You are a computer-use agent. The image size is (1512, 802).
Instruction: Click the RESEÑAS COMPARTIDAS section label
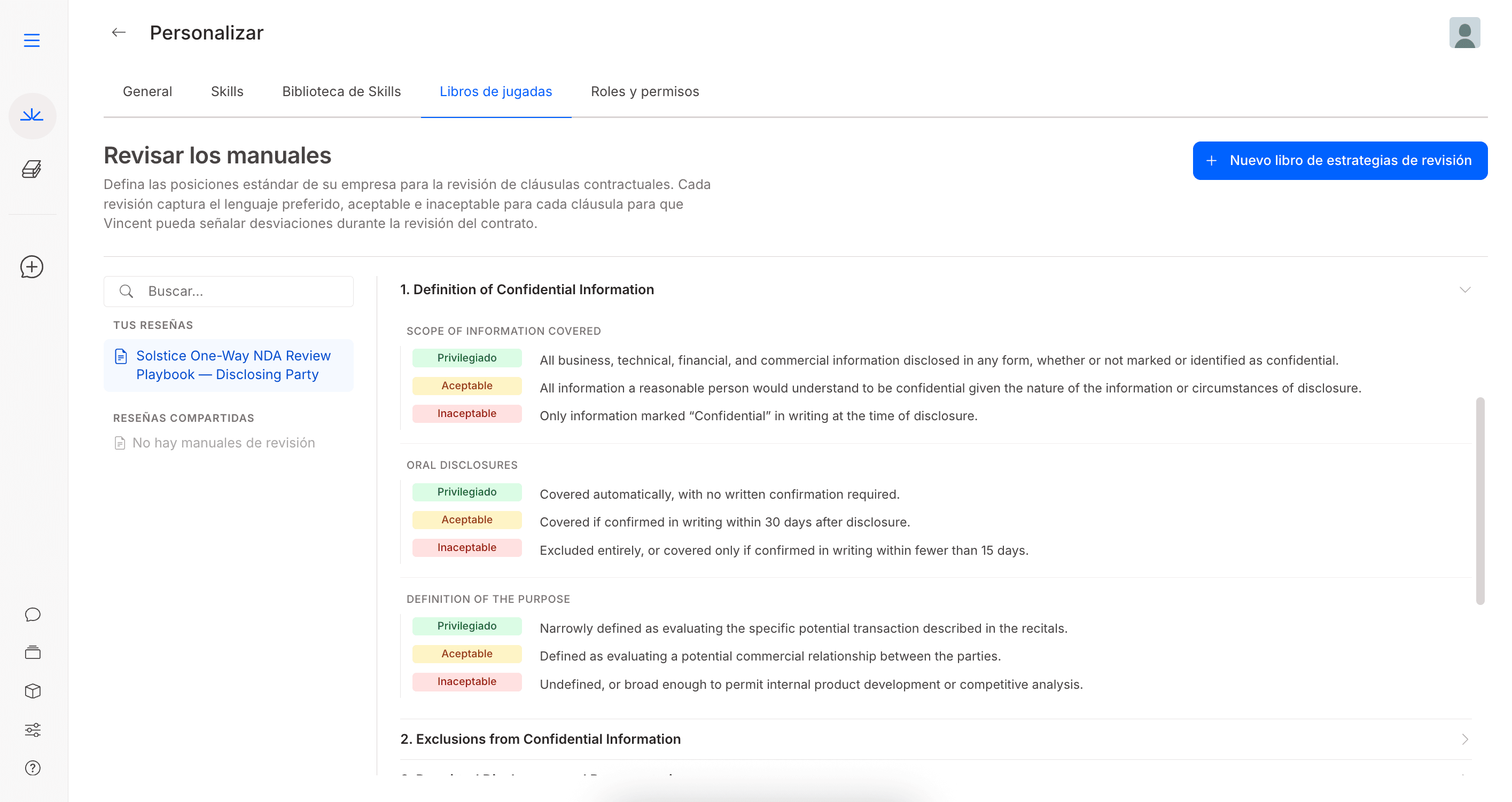point(184,418)
